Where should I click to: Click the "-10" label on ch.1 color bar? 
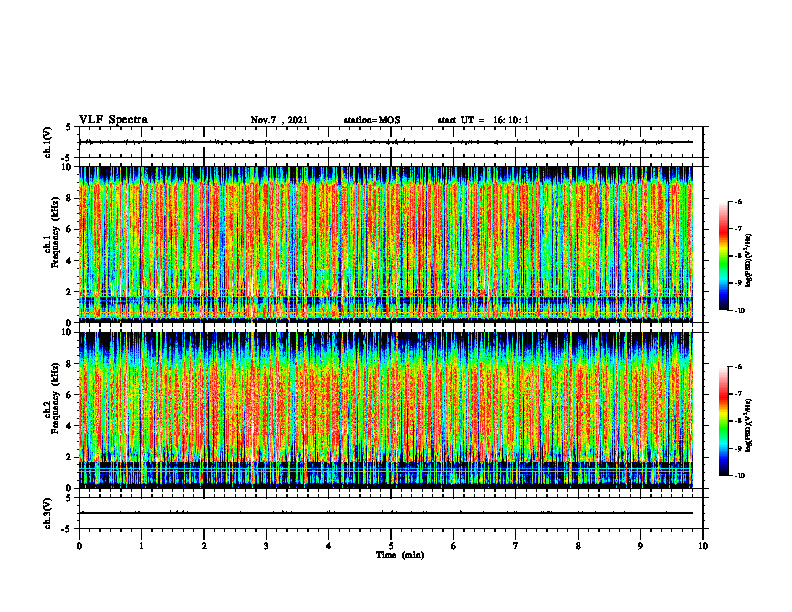[x=739, y=311]
